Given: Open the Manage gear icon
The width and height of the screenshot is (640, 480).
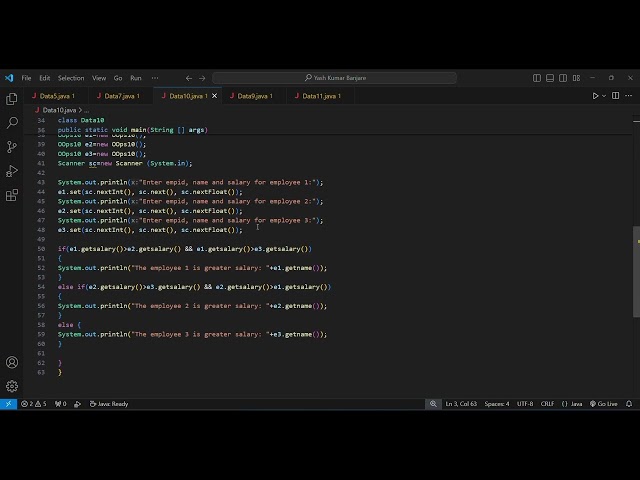Looking at the screenshot, I should tap(12, 386).
